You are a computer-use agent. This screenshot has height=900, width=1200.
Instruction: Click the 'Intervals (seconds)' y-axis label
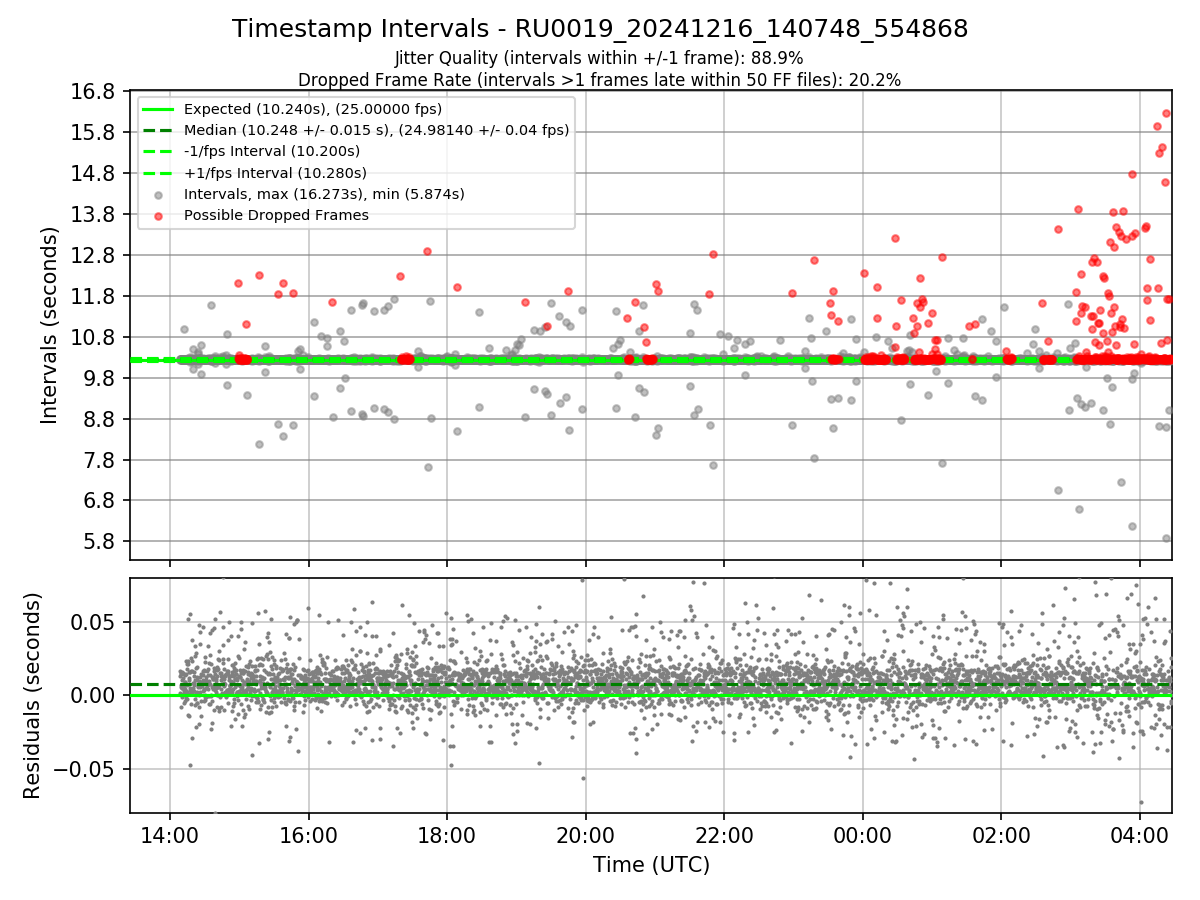pos(49,325)
